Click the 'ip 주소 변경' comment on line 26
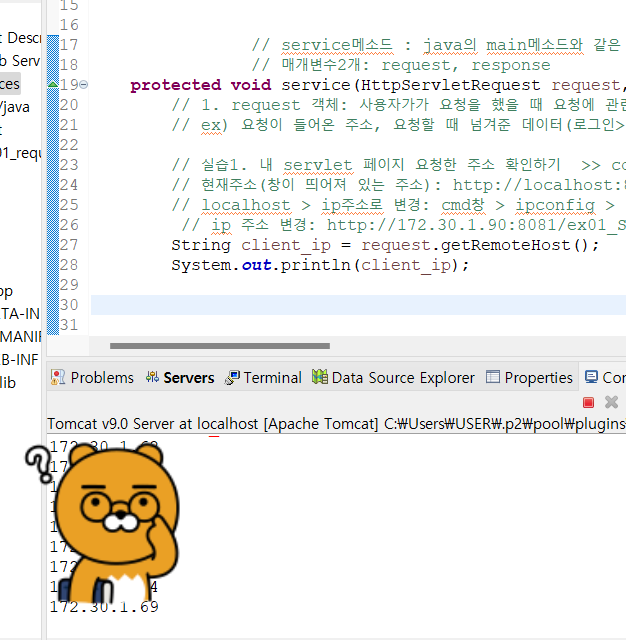626x640 pixels. pyautogui.click(x=404, y=225)
